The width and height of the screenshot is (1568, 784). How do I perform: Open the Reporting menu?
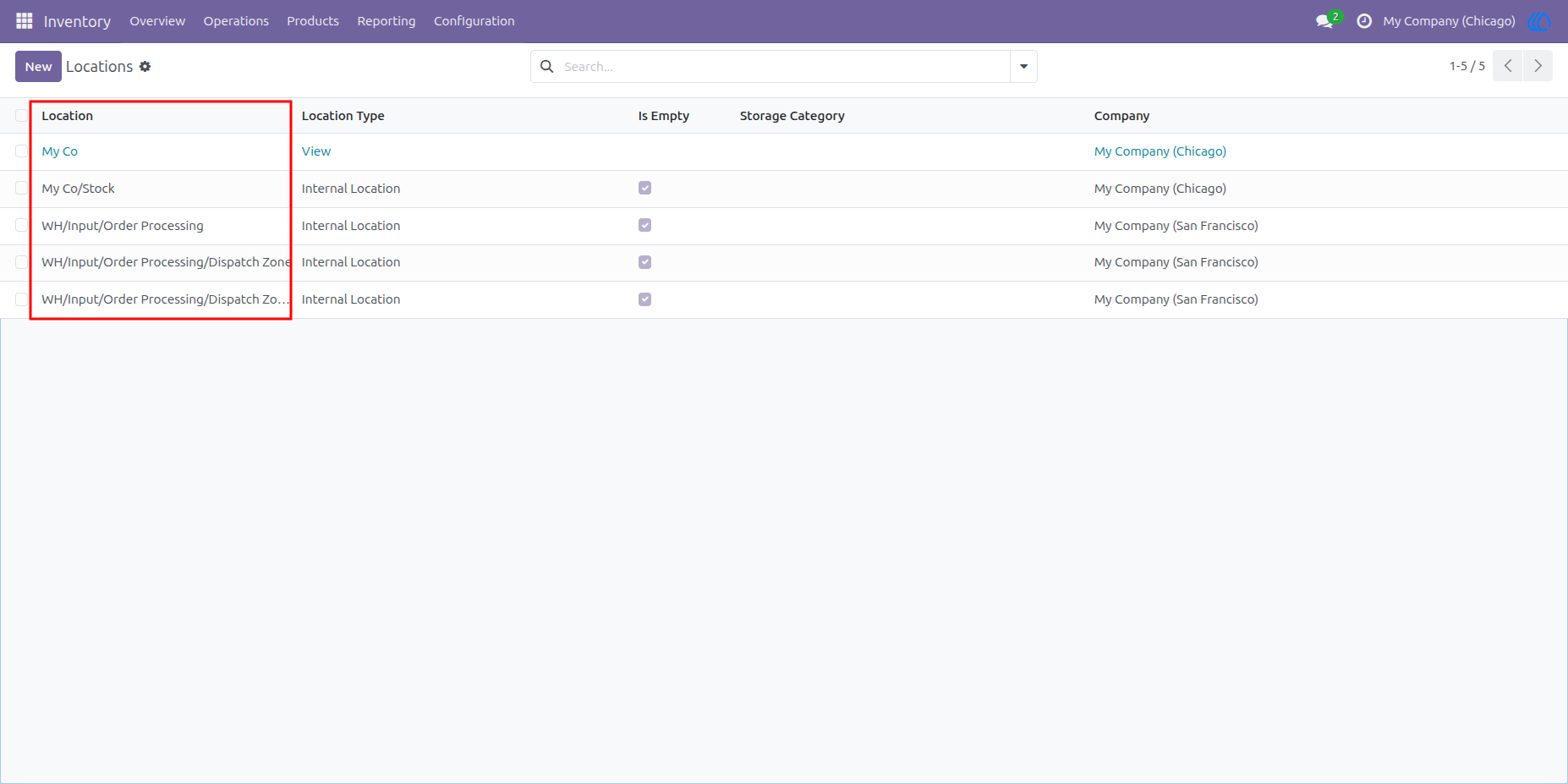[x=387, y=21]
